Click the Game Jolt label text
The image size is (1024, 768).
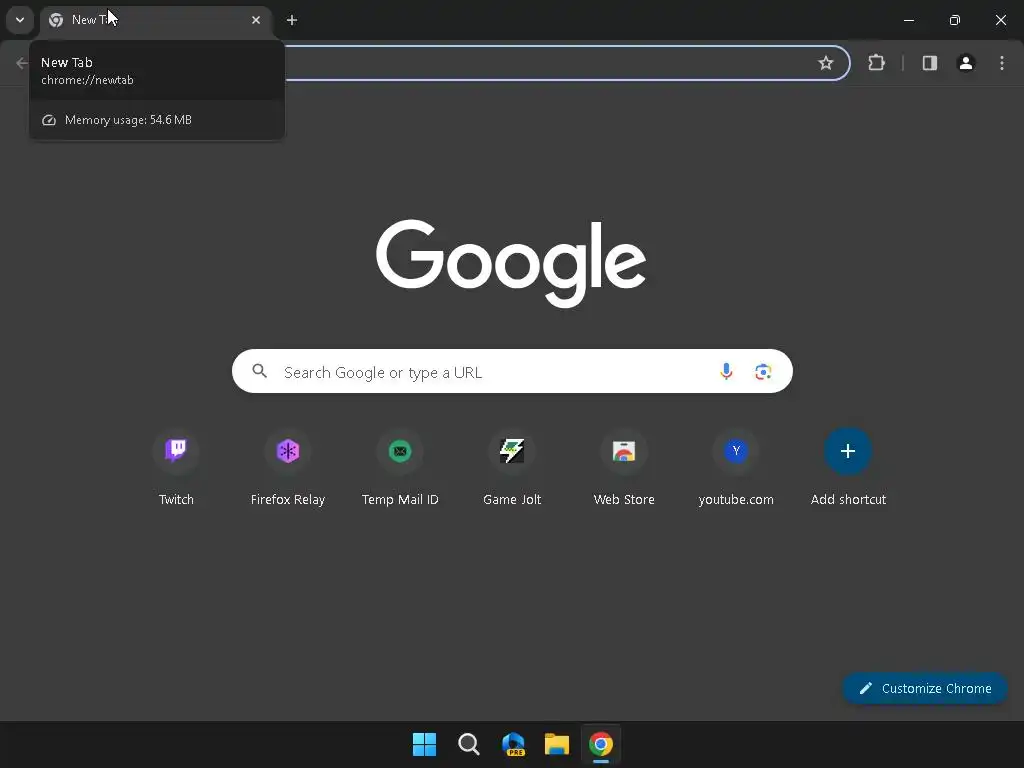[x=512, y=500]
